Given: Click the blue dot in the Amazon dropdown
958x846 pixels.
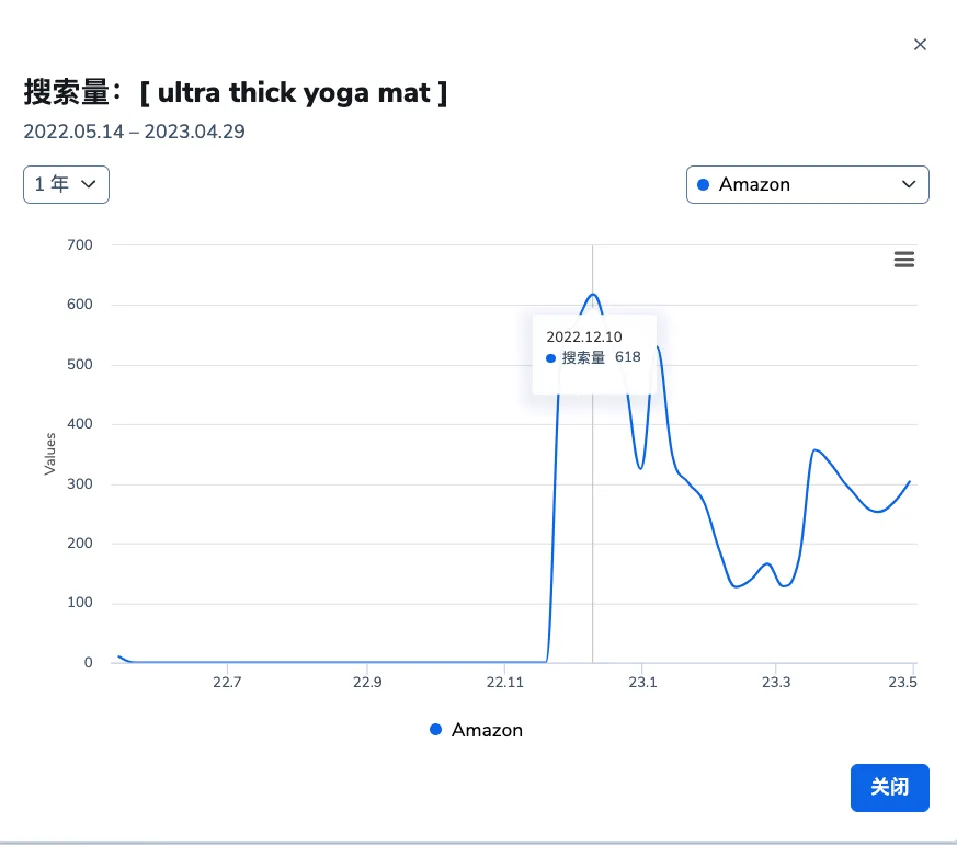Looking at the screenshot, I should (703, 184).
